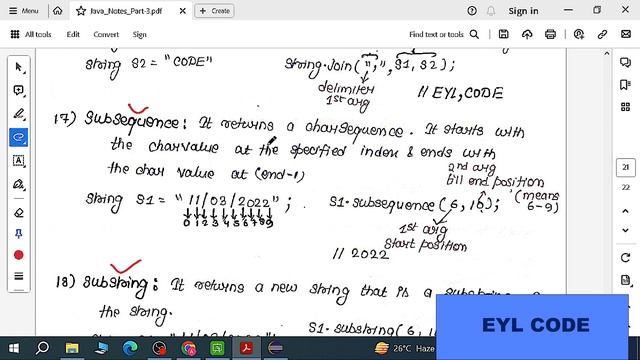Open the Sign menu item
Image resolution: width=640 pixels, height=360 pixels.
[139, 34]
